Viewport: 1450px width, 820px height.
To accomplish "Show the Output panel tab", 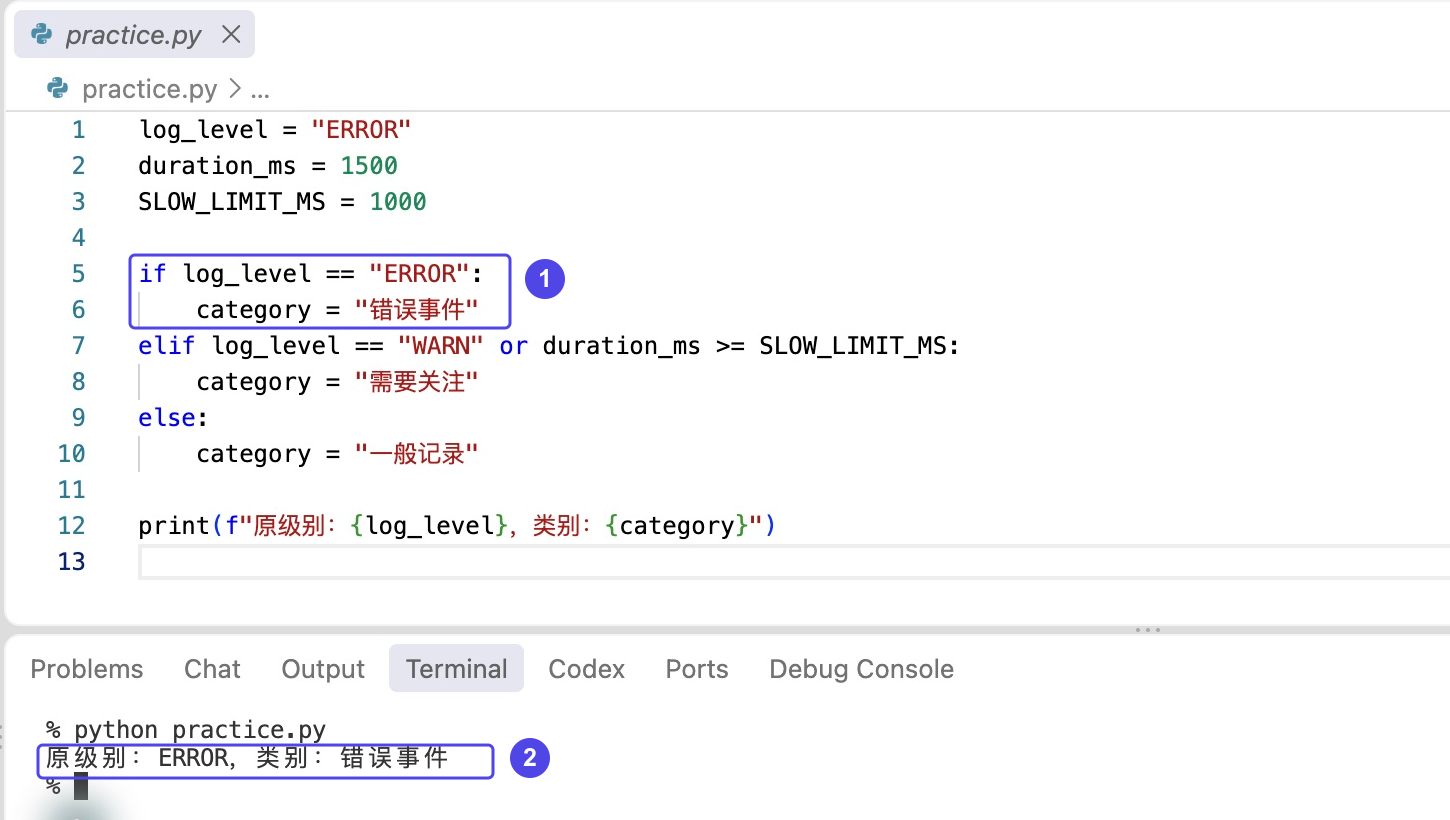I will tap(323, 669).
